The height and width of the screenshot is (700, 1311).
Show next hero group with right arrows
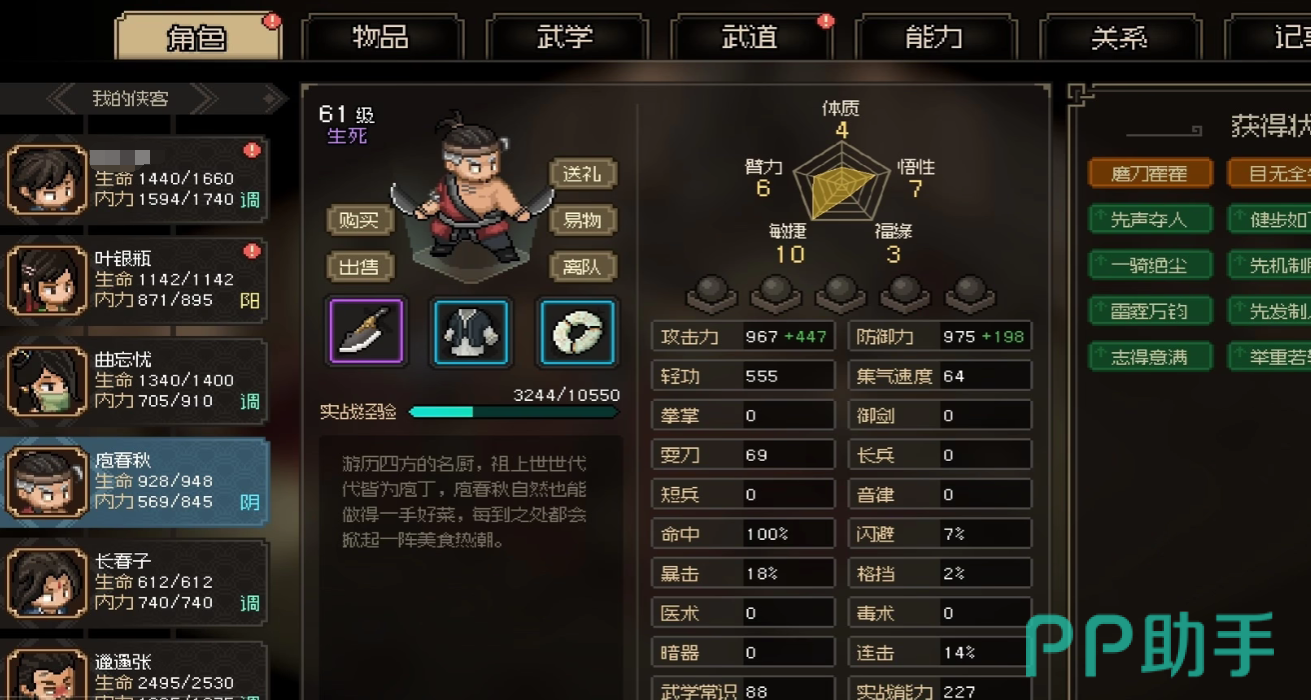203,98
